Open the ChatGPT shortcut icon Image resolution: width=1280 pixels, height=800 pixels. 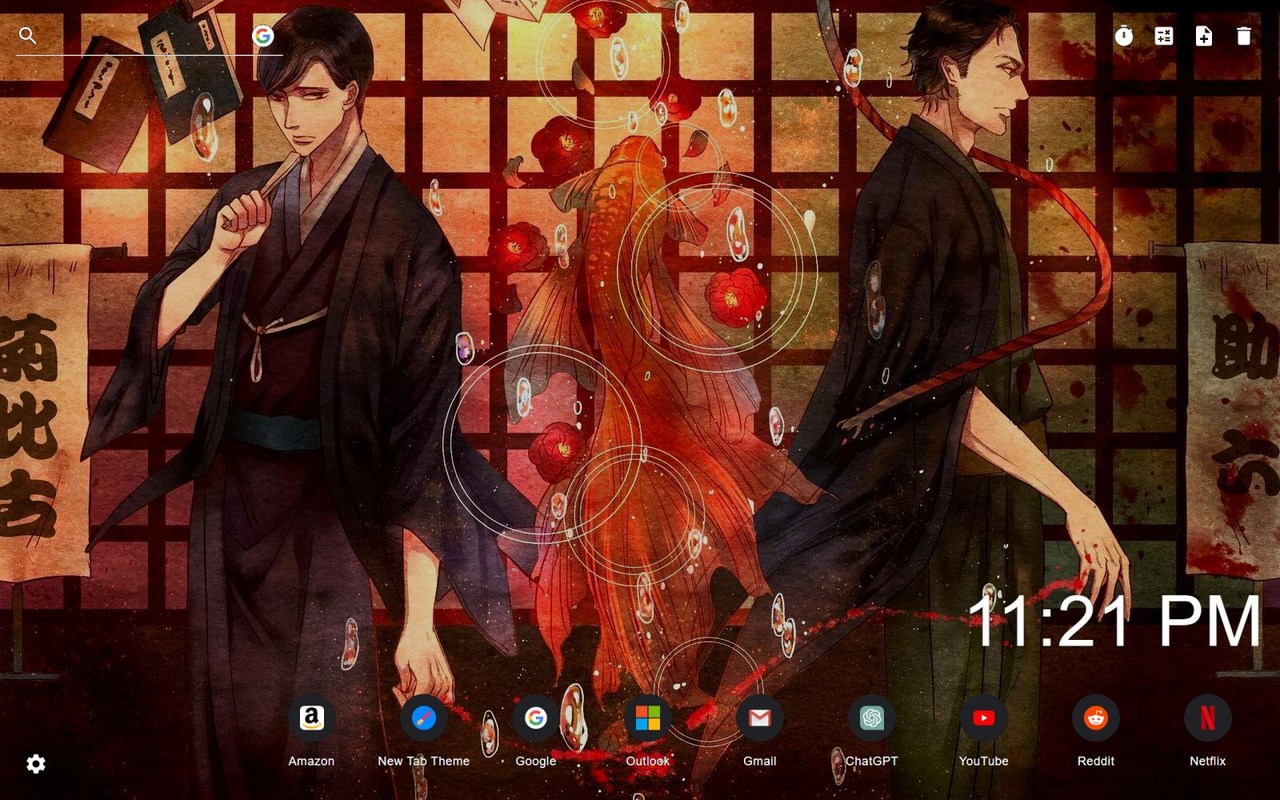click(872, 718)
